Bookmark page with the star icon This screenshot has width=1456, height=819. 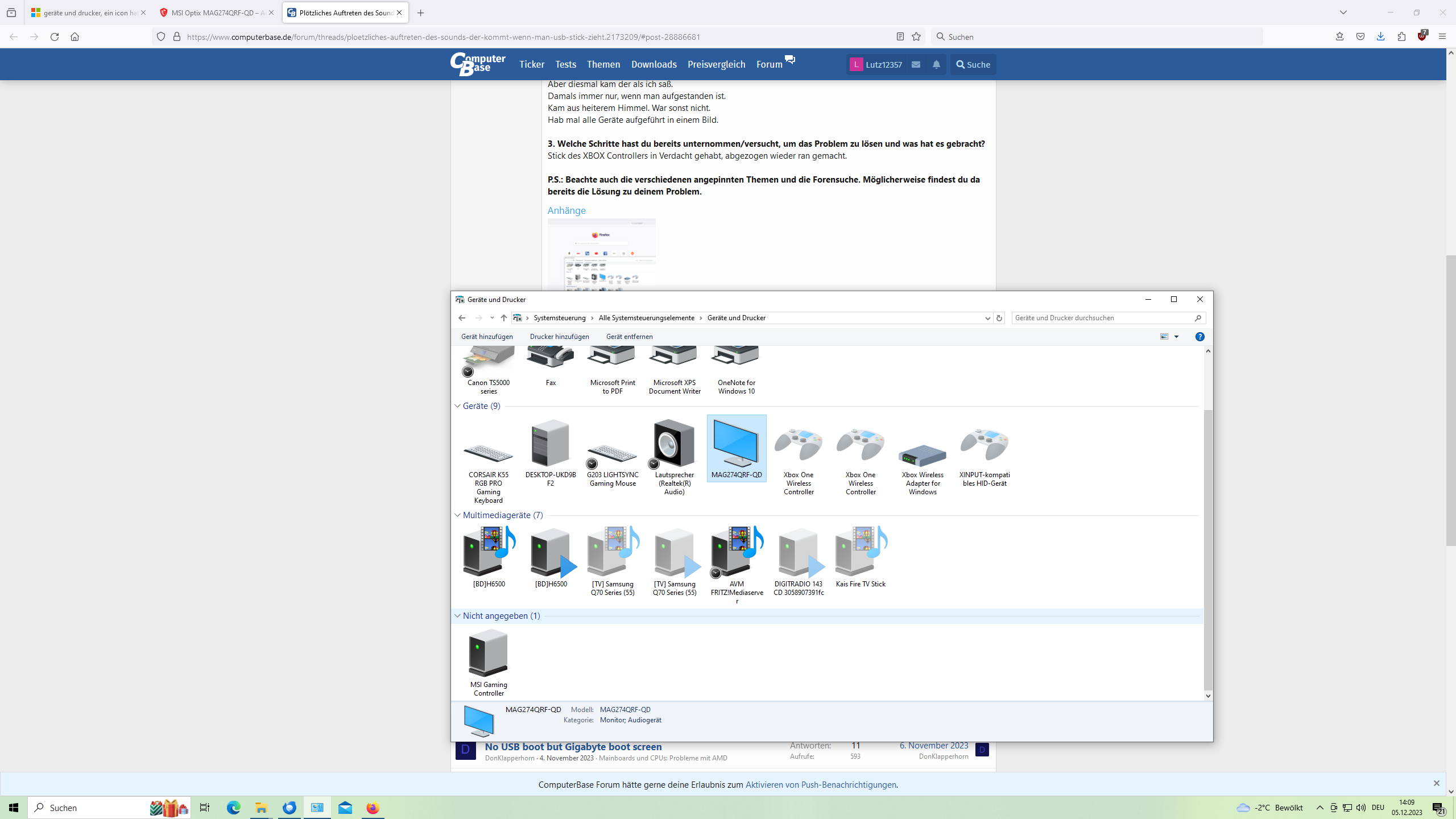coord(916,36)
